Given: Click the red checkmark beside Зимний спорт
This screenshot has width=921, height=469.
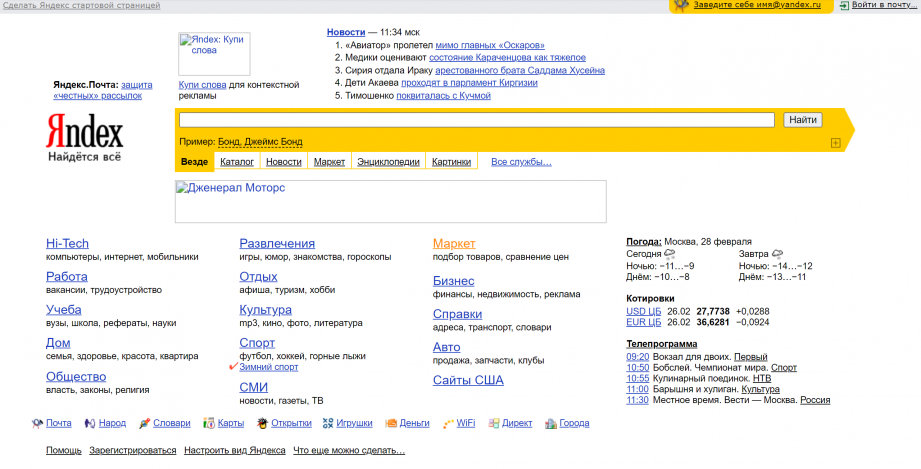Looking at the screenshot, I should pyautogui.click(x=234, y=366).
